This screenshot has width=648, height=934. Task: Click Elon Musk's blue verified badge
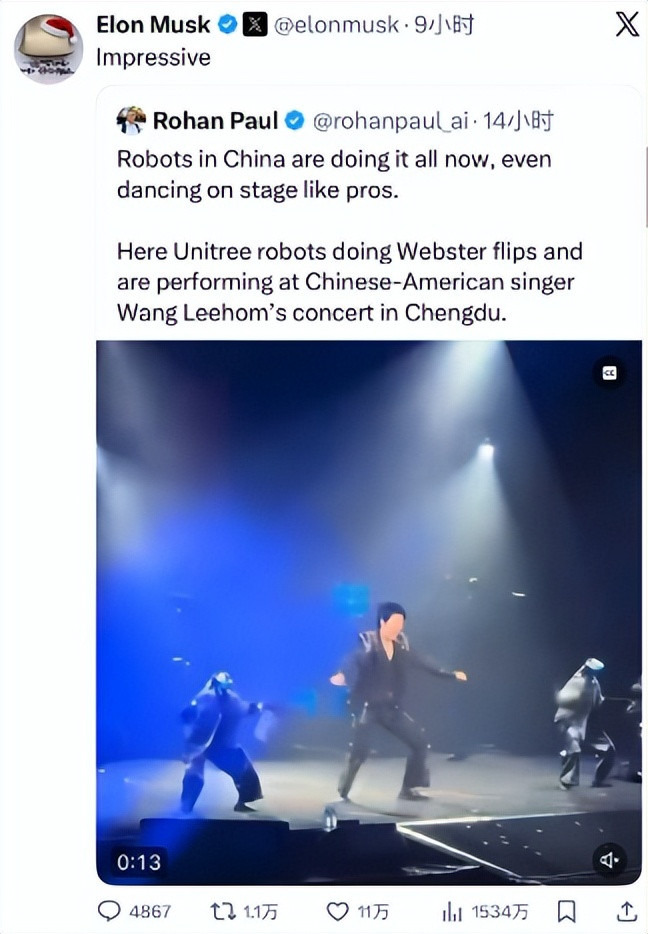pyautogui.click(x=228, y=24)
